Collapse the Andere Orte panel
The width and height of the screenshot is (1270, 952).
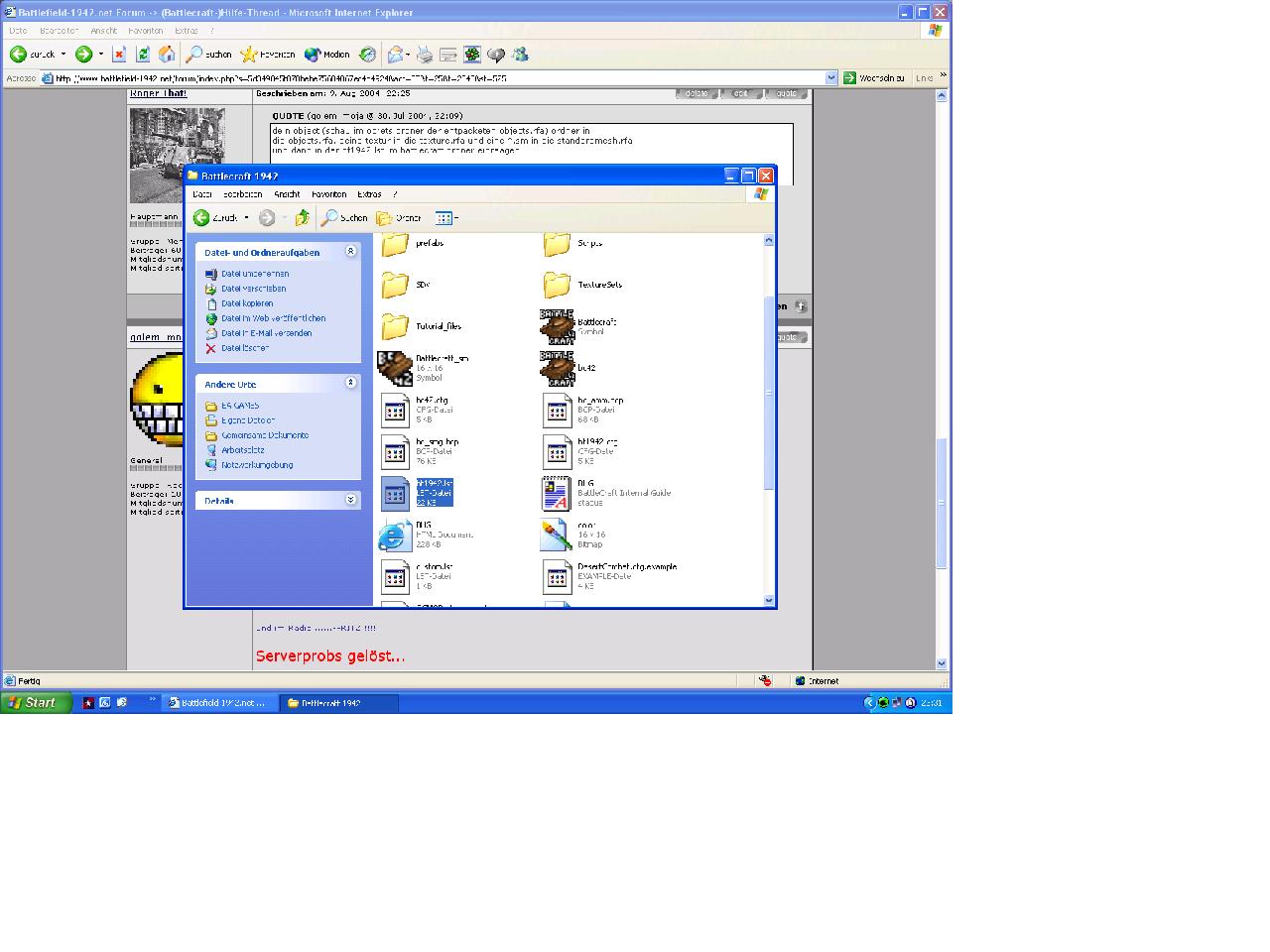350,383
